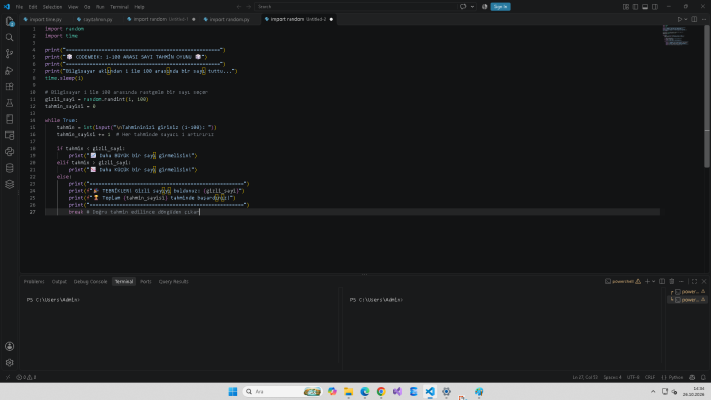Maximize the terminal panel size
711x400 pixels.
[x=694, y=282]
